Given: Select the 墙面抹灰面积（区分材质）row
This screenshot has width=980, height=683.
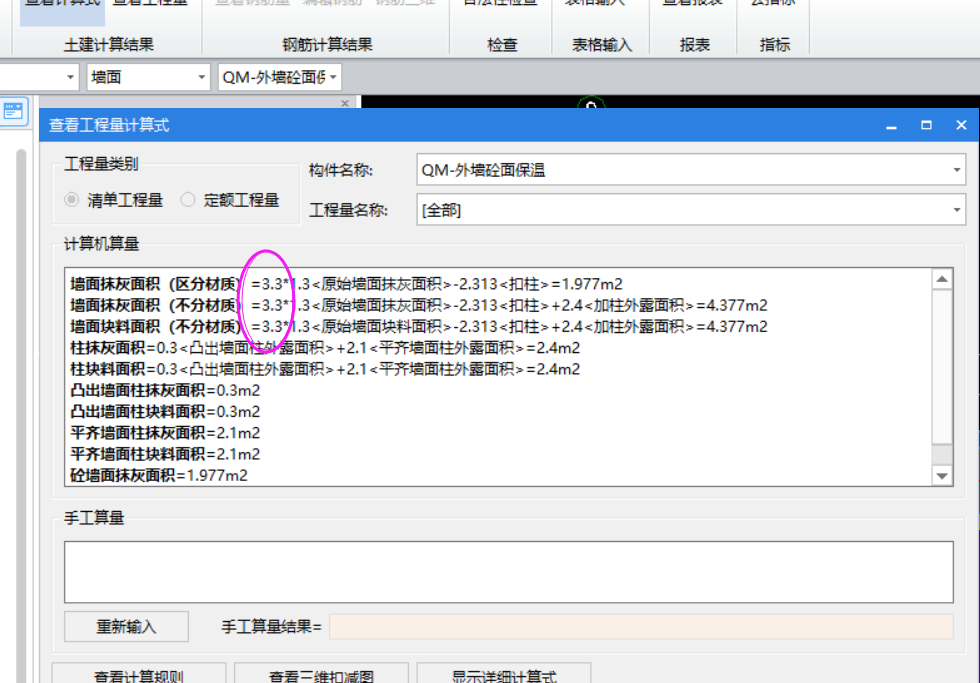Looking at the screenshot, I should point(346,284).
